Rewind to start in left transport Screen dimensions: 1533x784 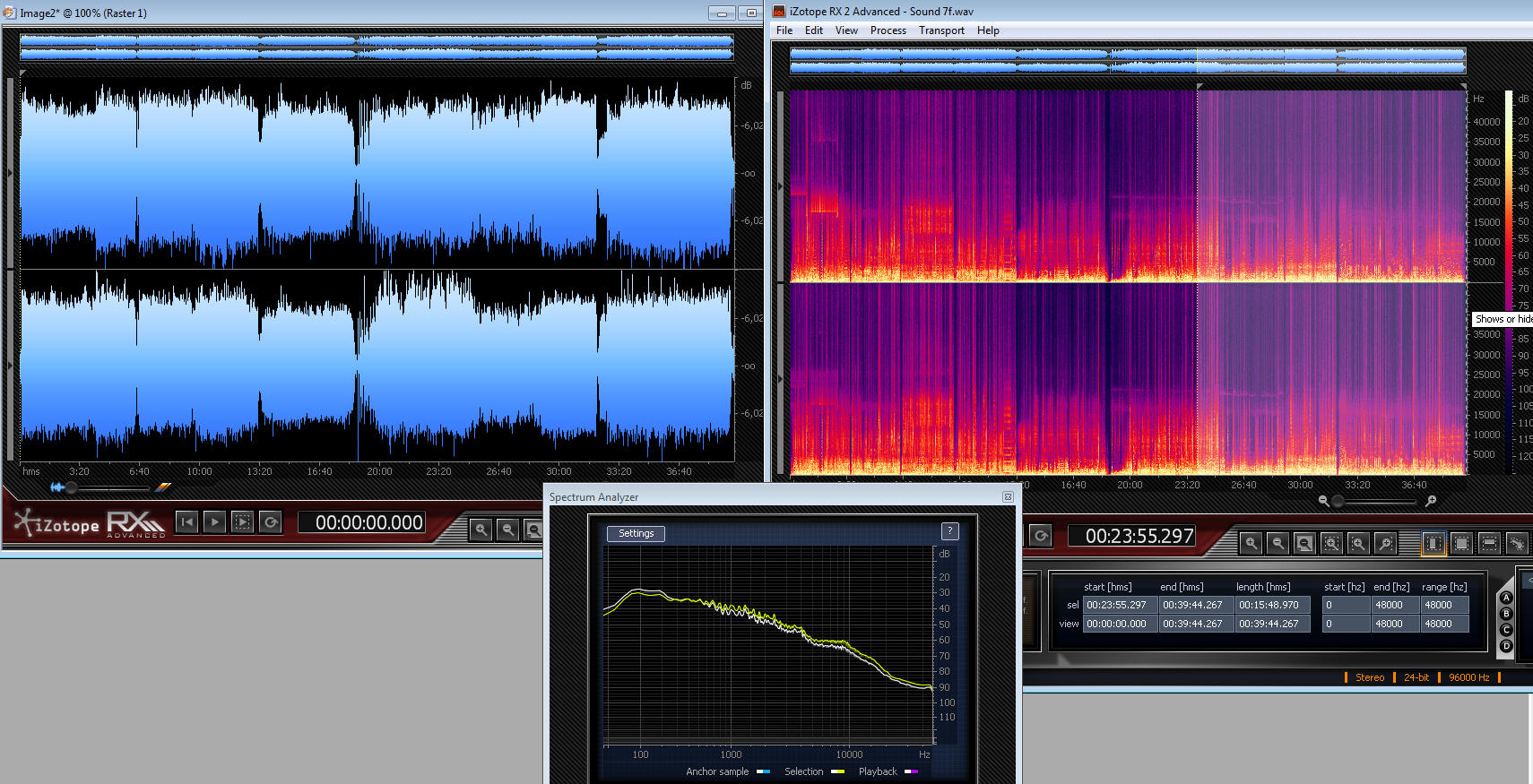[x=186, y=522]
